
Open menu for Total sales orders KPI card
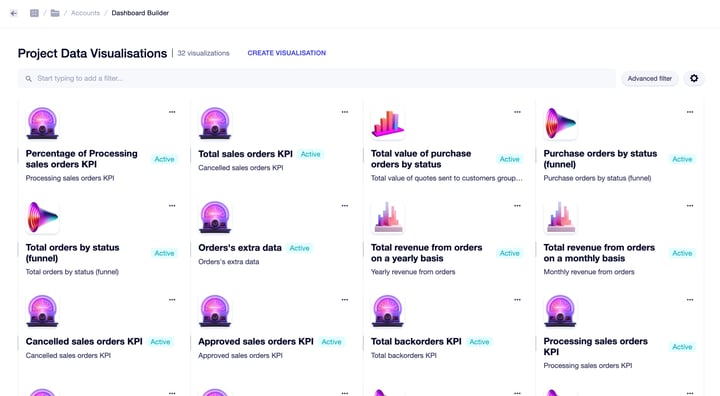tap(345, 112)
